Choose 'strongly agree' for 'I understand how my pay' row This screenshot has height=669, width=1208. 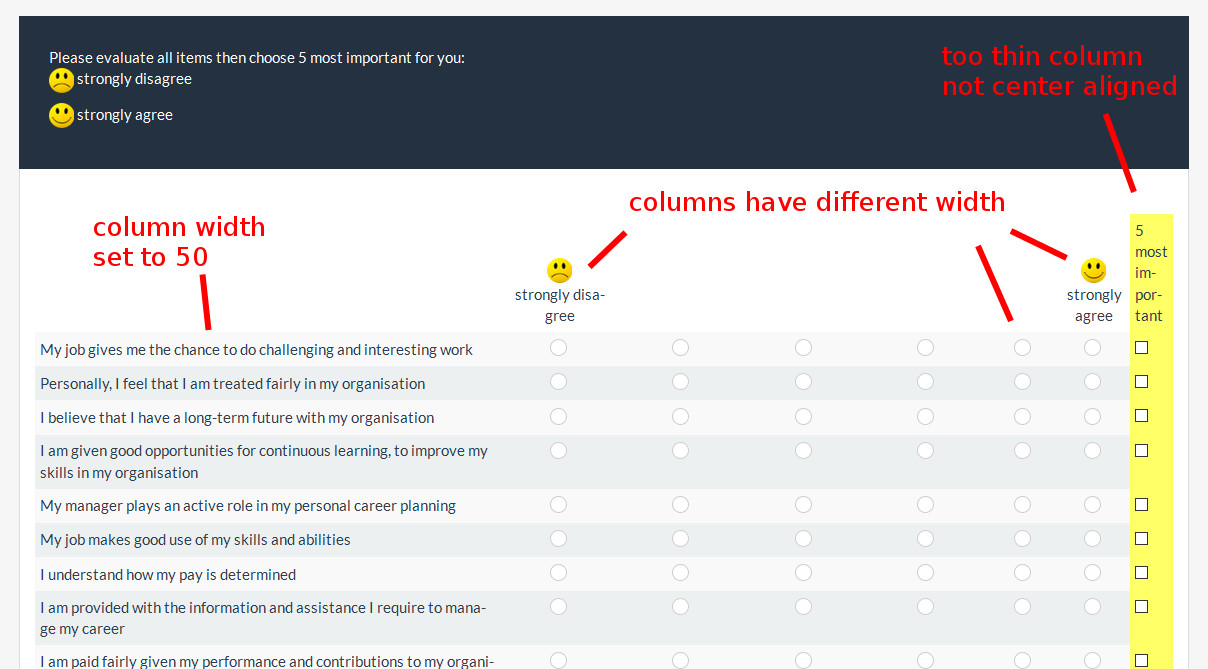coord(1092,573)
